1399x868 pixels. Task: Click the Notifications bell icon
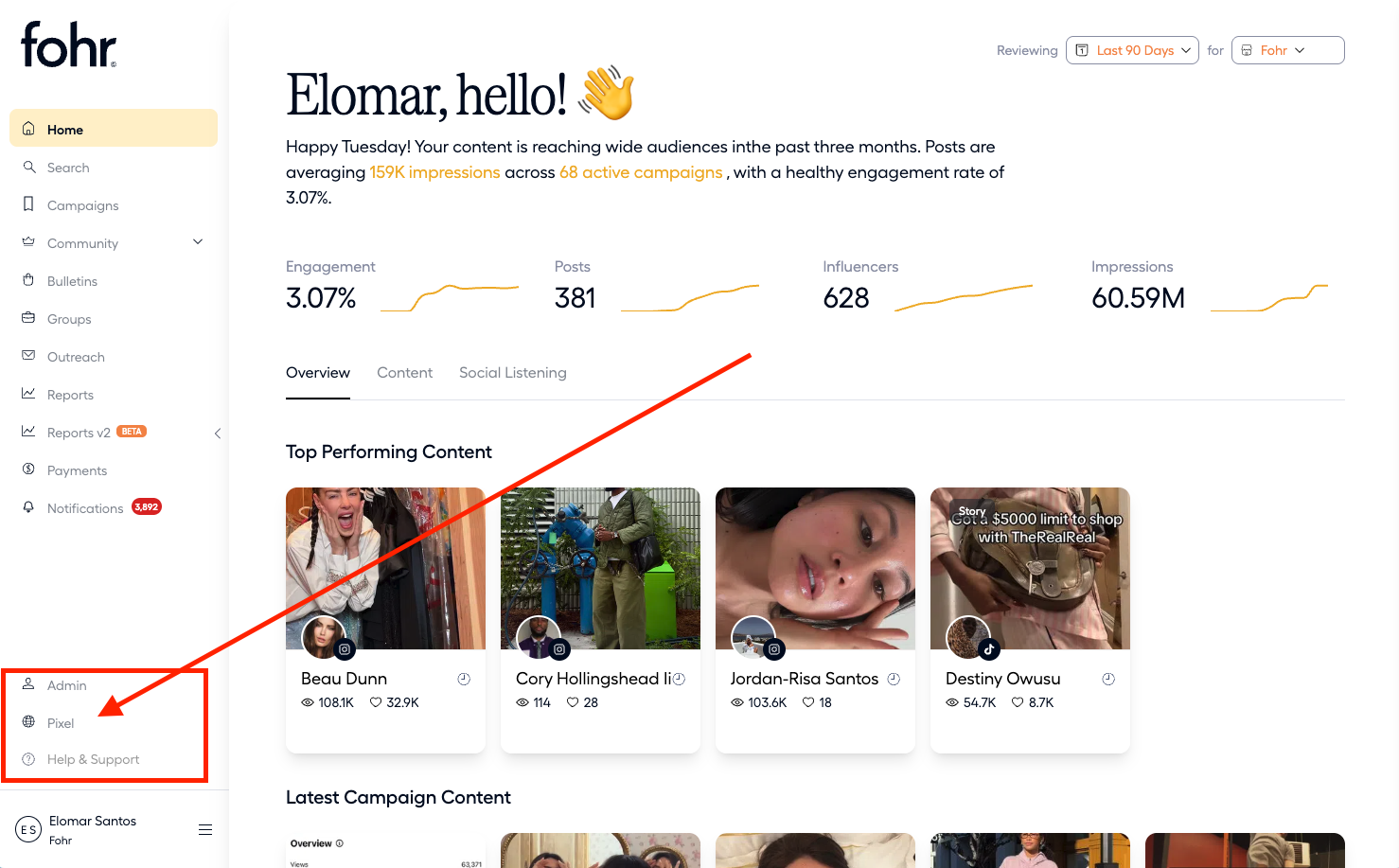28,507
